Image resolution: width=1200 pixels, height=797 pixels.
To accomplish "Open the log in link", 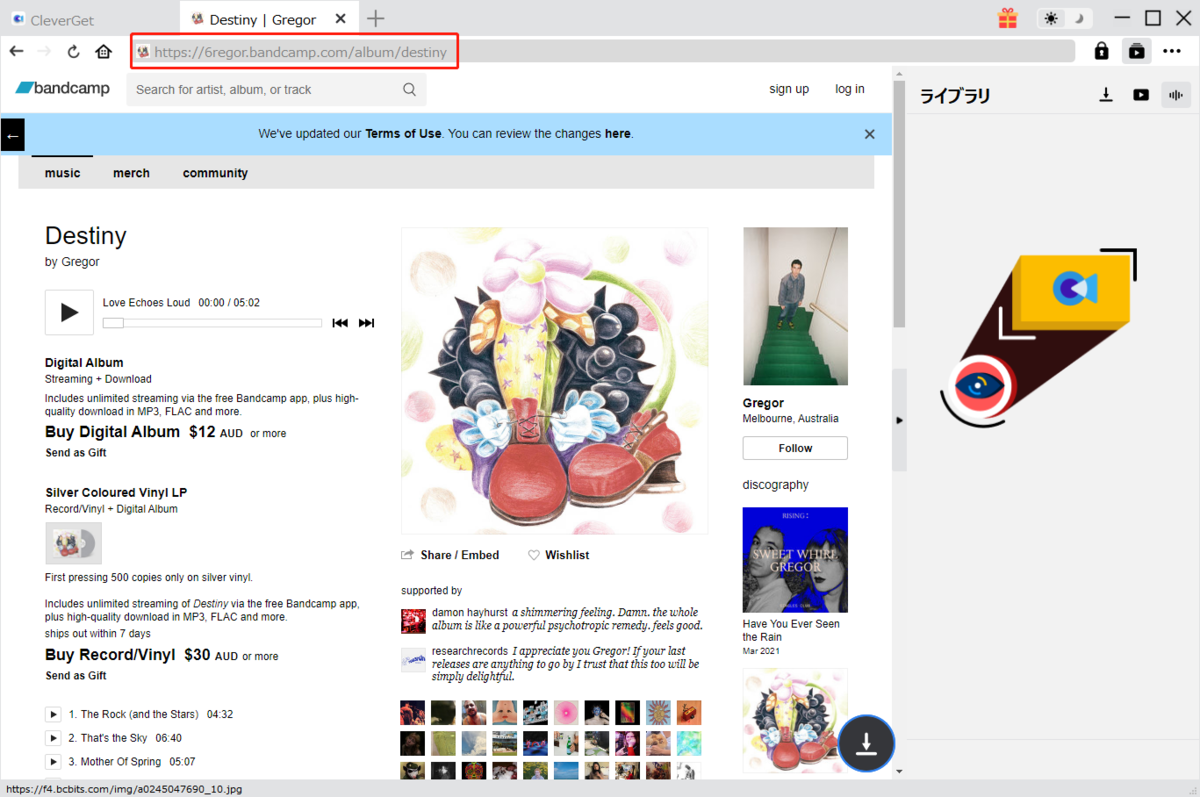I will [850, 89].
